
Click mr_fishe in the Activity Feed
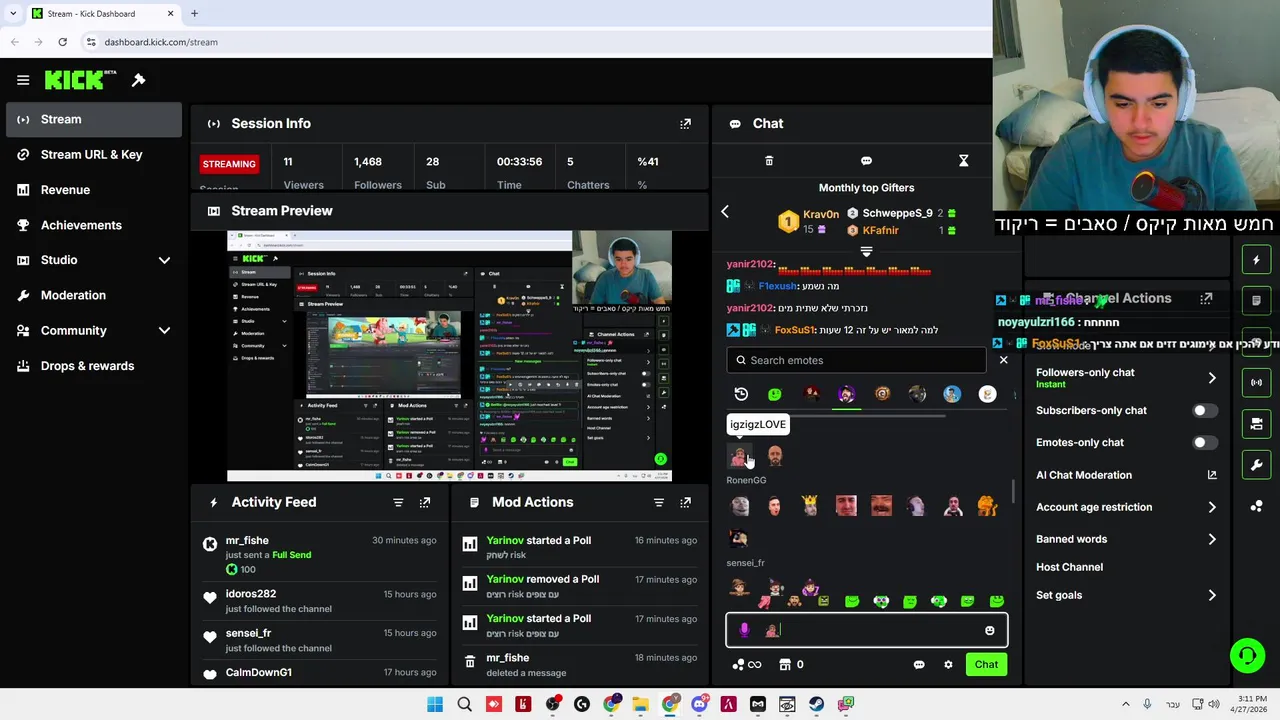pos(247,540)
